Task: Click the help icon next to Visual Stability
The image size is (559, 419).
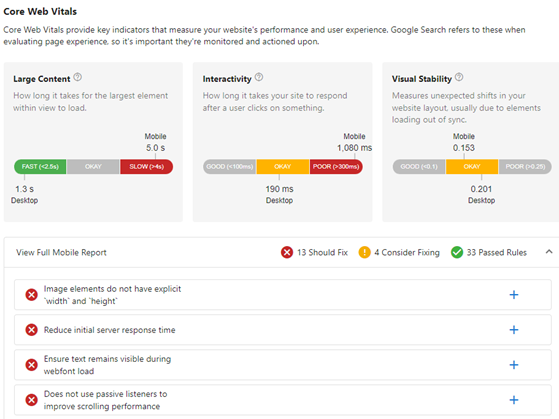Action: tap(459, 77)
